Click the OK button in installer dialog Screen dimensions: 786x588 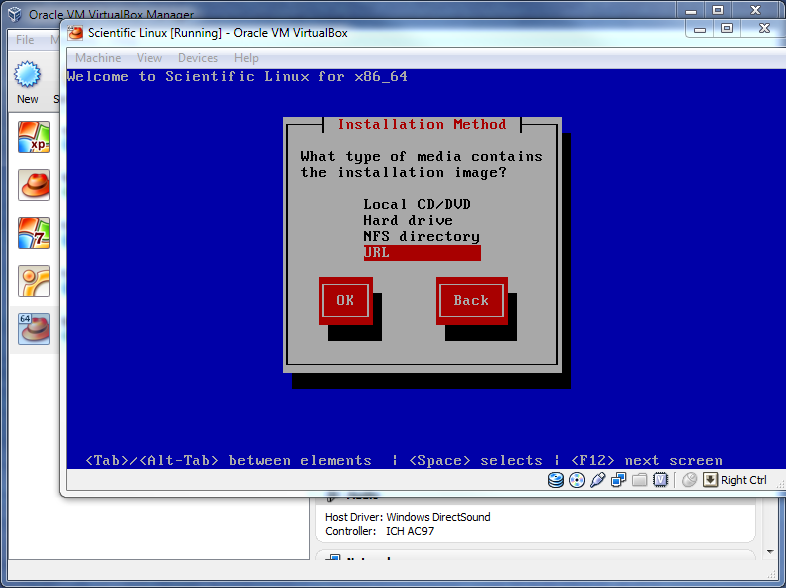tap(345, 300)
